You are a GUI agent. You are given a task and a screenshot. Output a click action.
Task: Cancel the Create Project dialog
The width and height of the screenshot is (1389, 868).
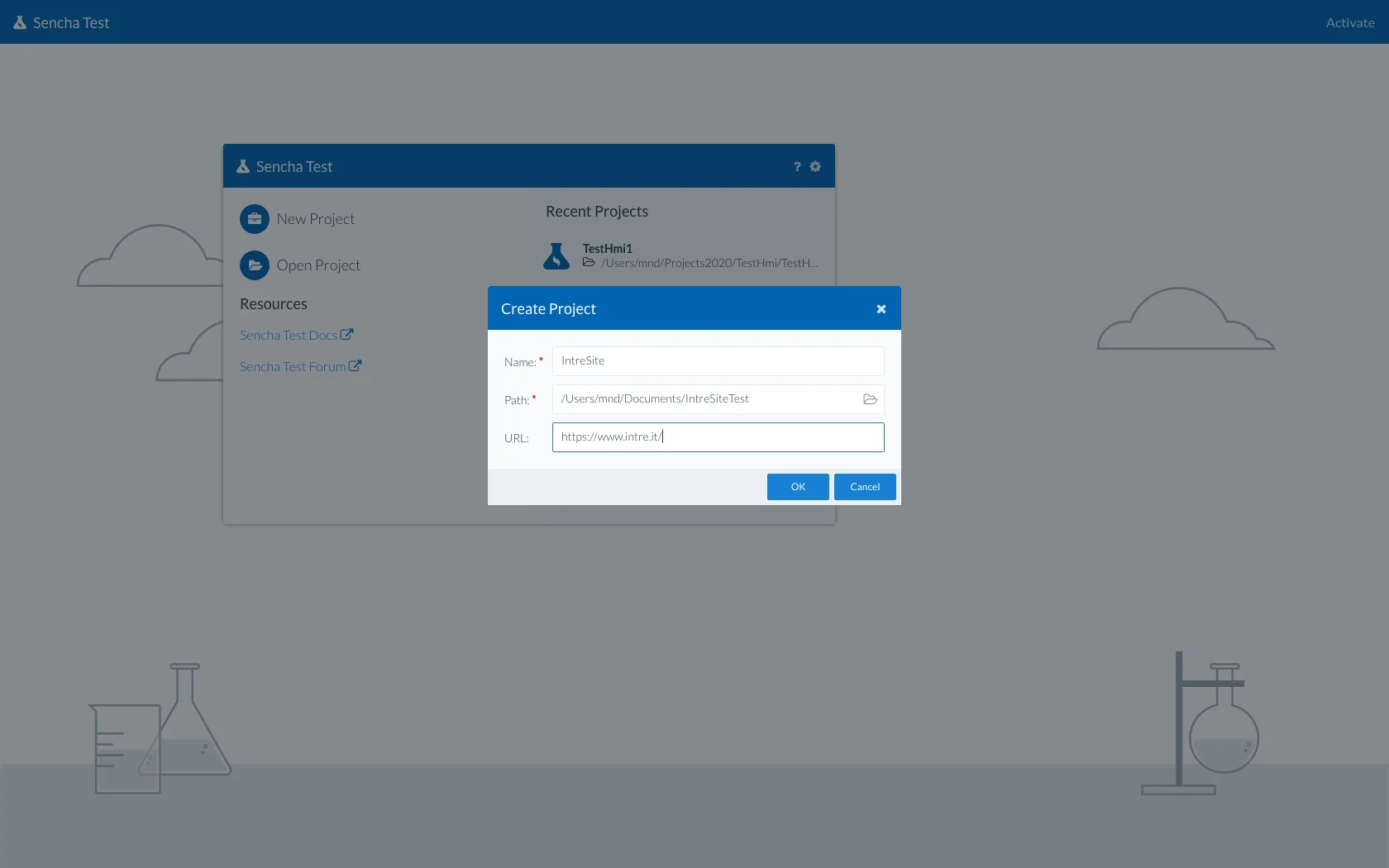pyautogui.click(x=865, y=487)
